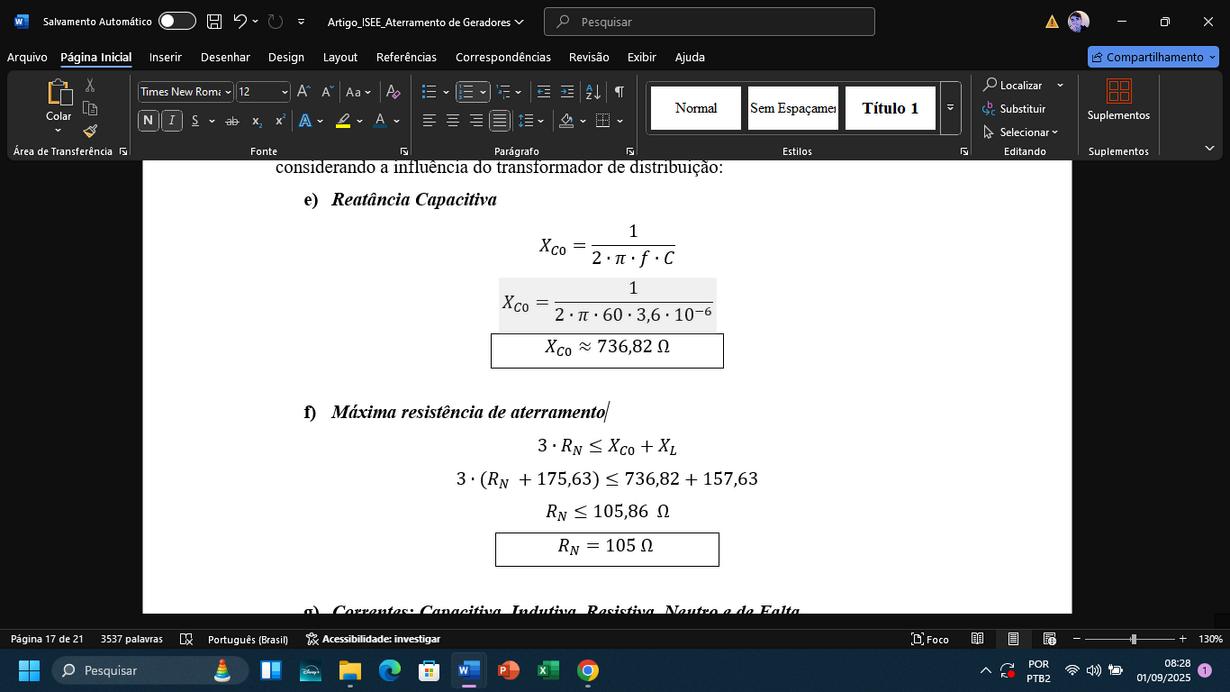Open Excel from the taskbar
1230x692 pixels.
[548, 670]
